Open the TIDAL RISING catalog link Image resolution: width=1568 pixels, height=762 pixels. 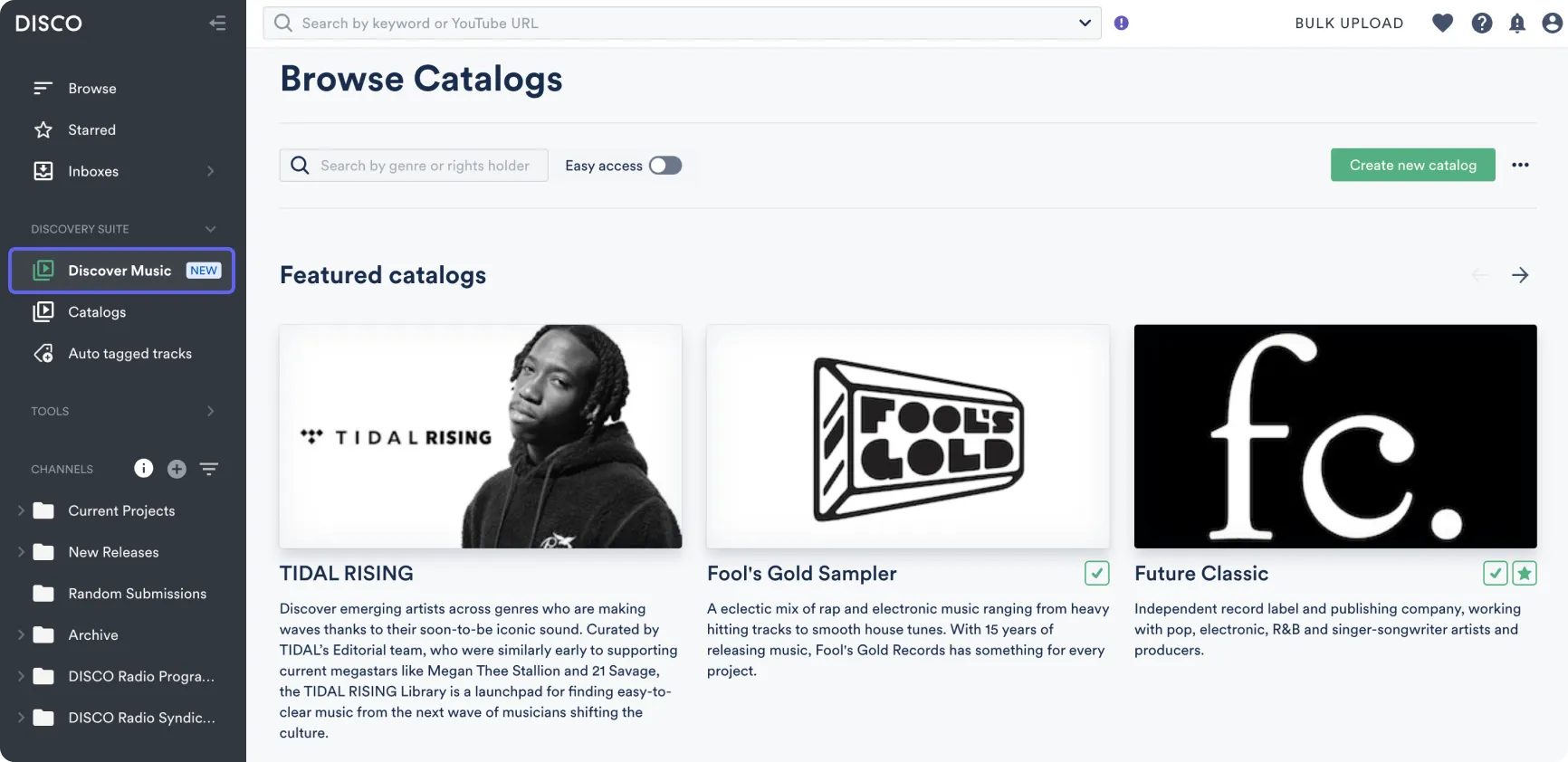click(347, 573)
